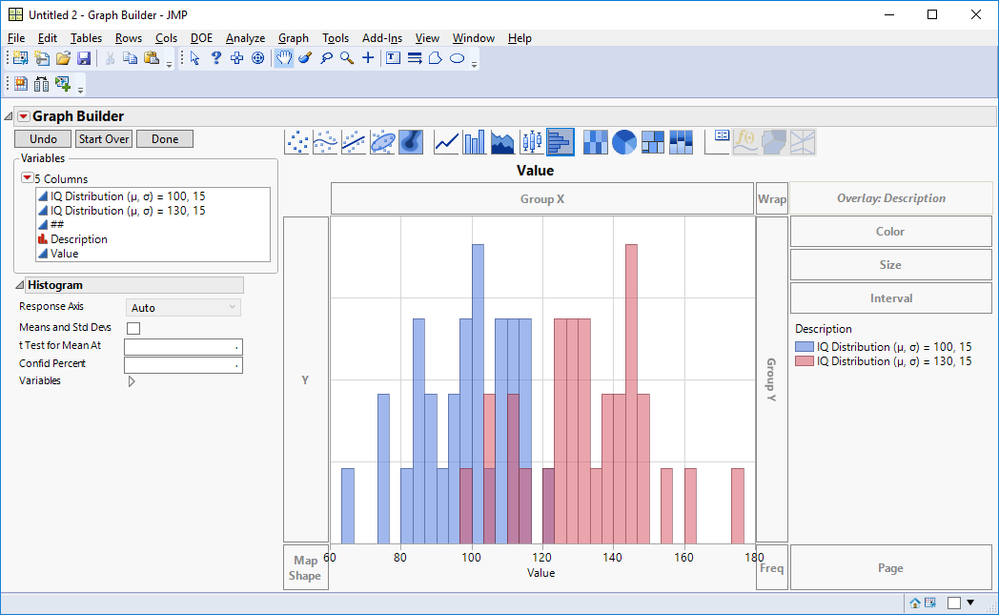Click the Copy toolbar icon
Viewport: 999px width, 615px height.
(x=130, y=59)
